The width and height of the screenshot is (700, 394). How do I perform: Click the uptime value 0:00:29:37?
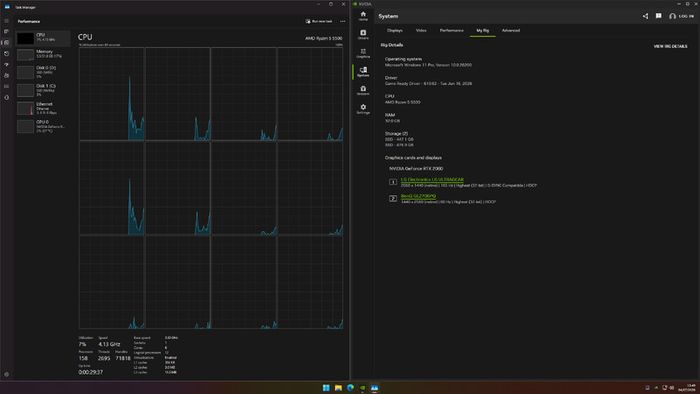pyautogui.click(x=91, y=372)
